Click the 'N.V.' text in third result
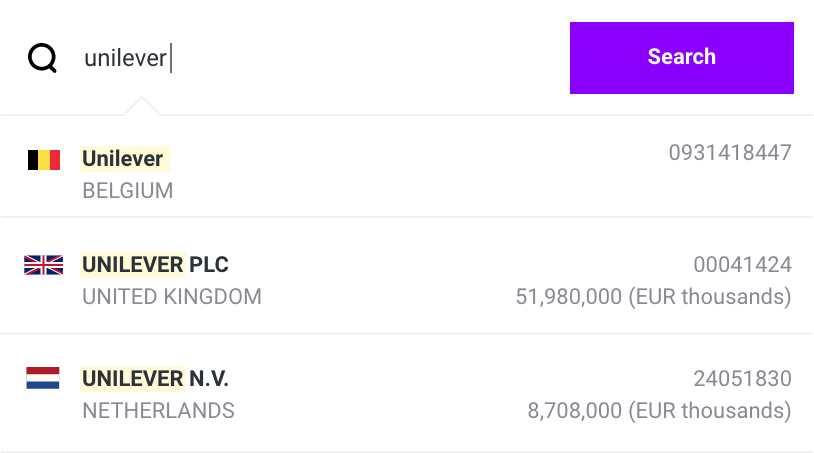The image size is (814, 453). tap(209, 378)
